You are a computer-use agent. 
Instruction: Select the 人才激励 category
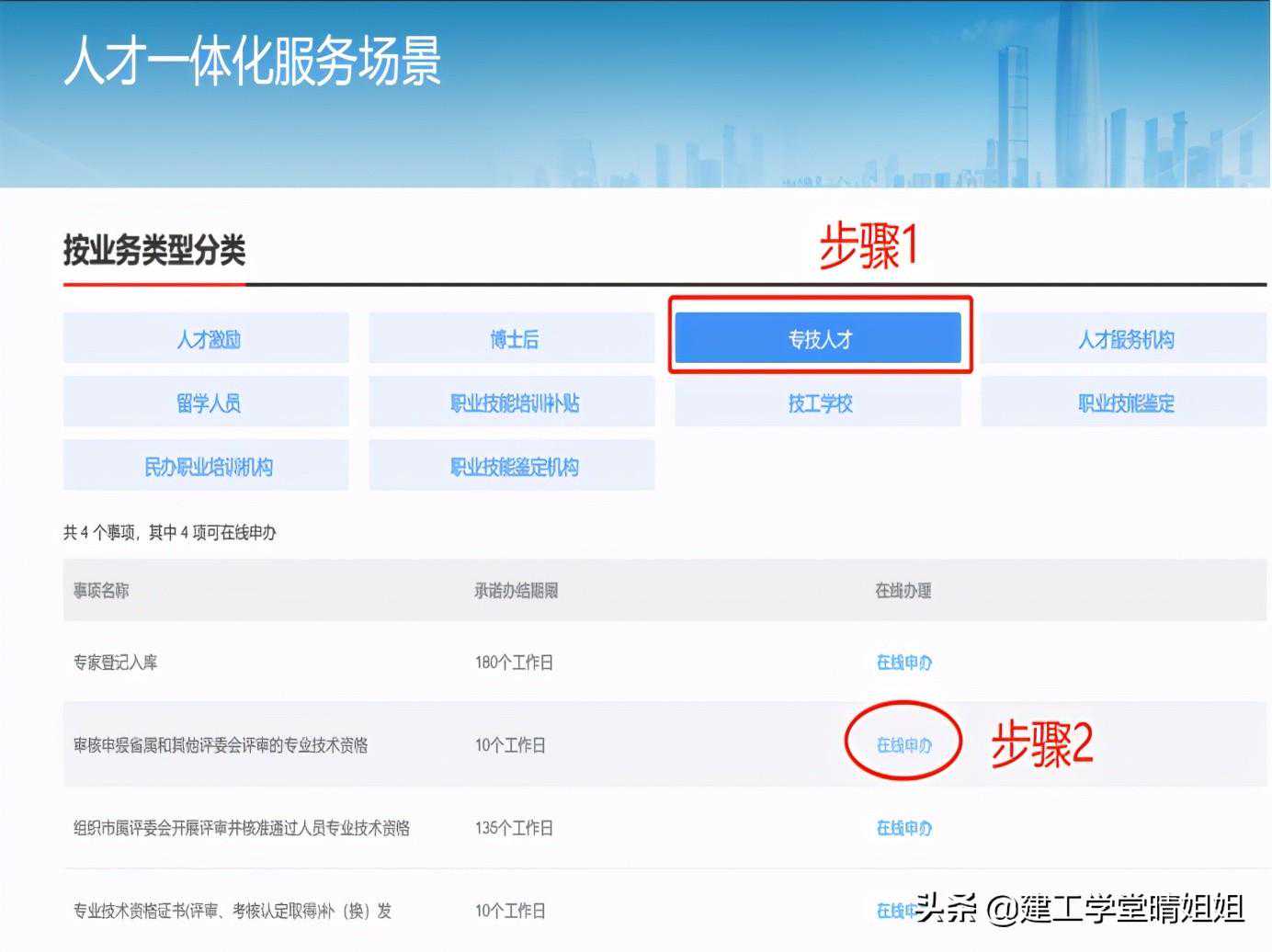(x=207, y=339)
